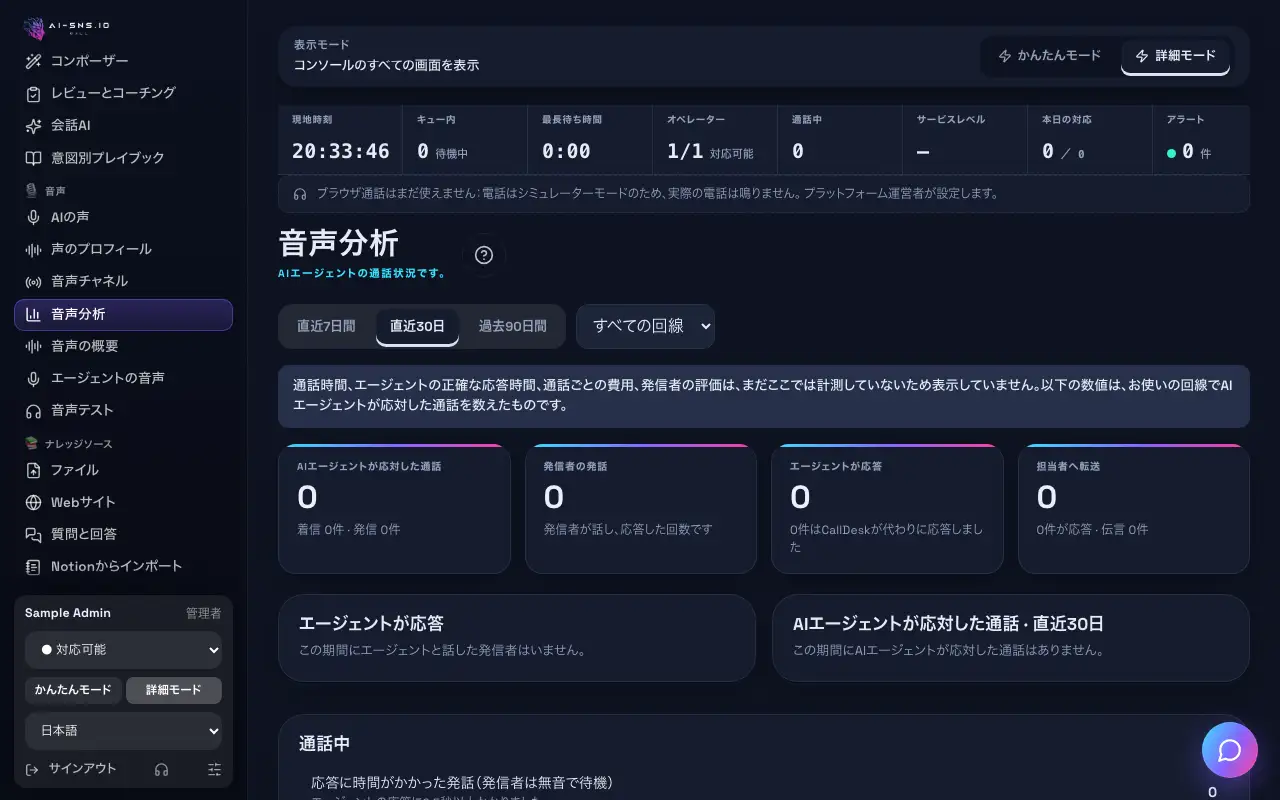The height and width of the screenshot is (800, 1280).
Task: Click the Sample Admin user name
Action: tap(68, 613)
